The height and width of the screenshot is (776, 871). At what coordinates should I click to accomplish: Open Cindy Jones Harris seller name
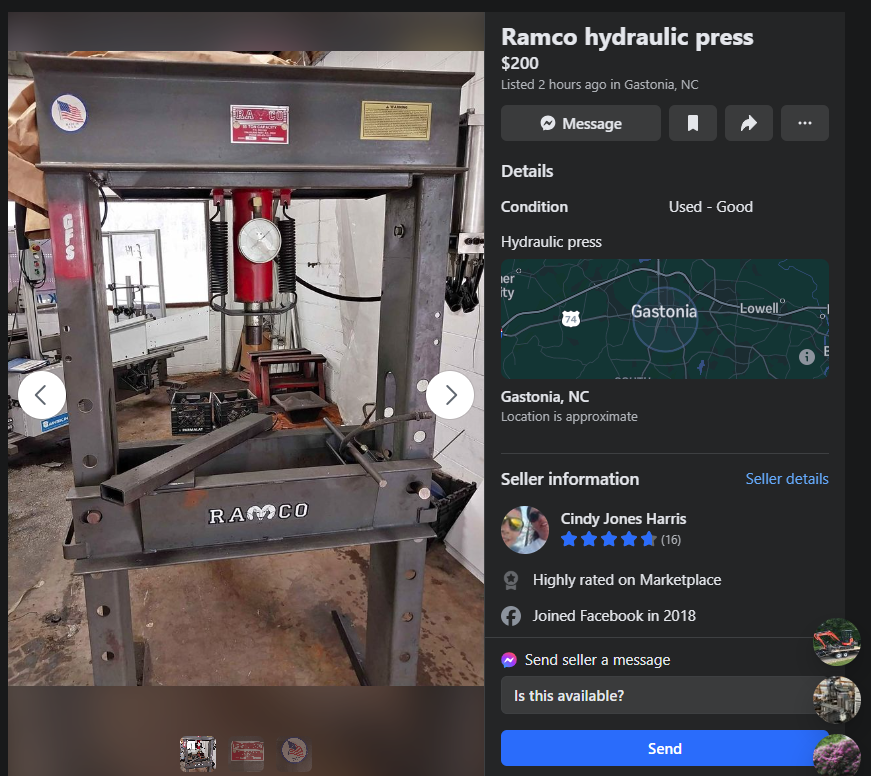pos(623,518)
